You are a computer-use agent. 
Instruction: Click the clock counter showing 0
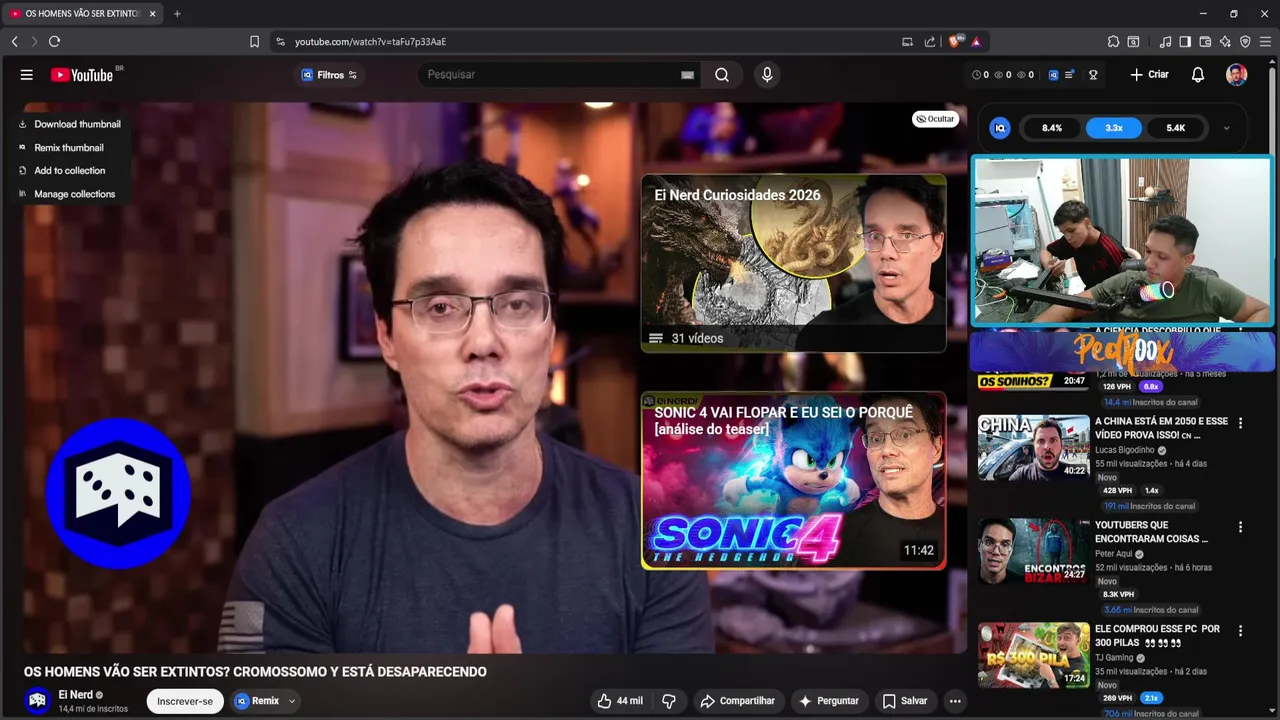[x=981, y=75]
